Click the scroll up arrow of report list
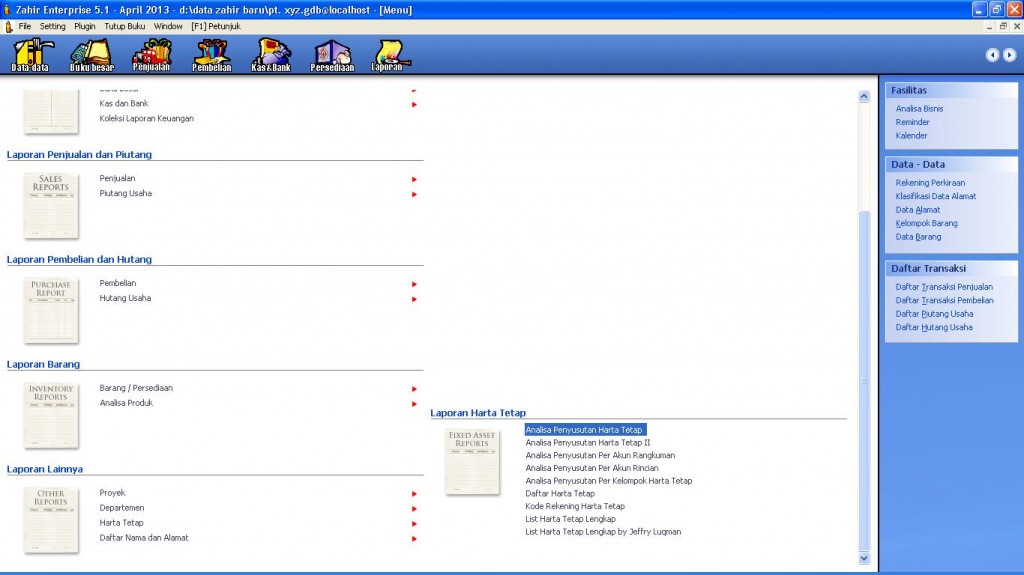Viewport: 1024px width, 575px height. coord(864,97)
